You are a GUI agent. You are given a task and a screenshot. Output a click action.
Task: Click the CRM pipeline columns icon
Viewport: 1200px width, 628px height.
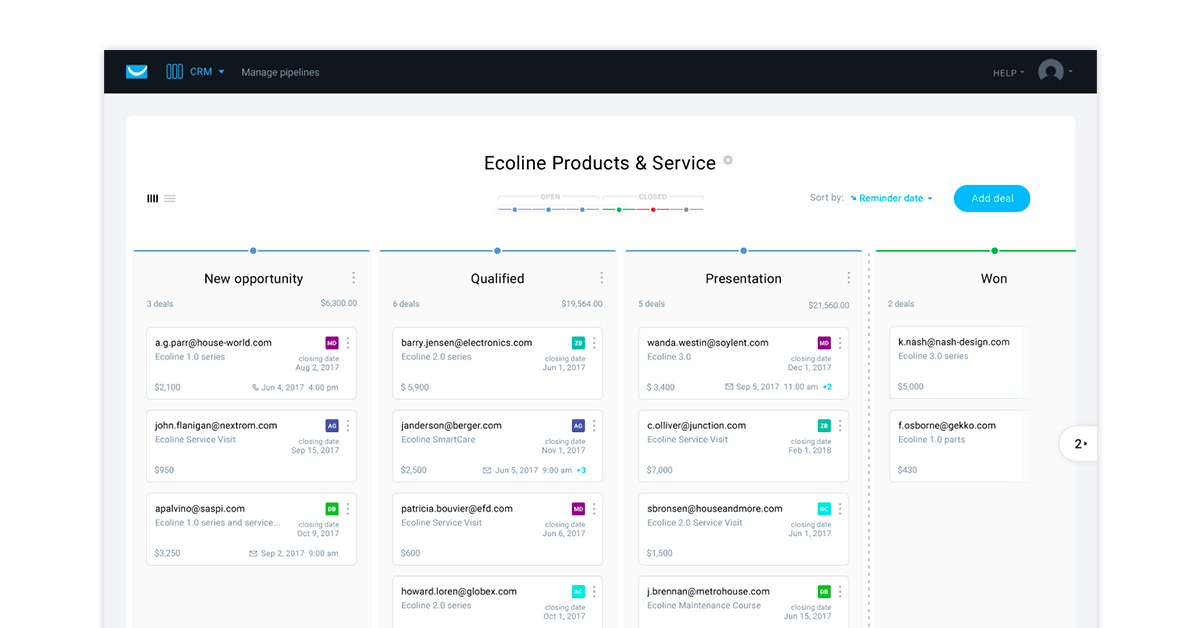coord(174,72)
